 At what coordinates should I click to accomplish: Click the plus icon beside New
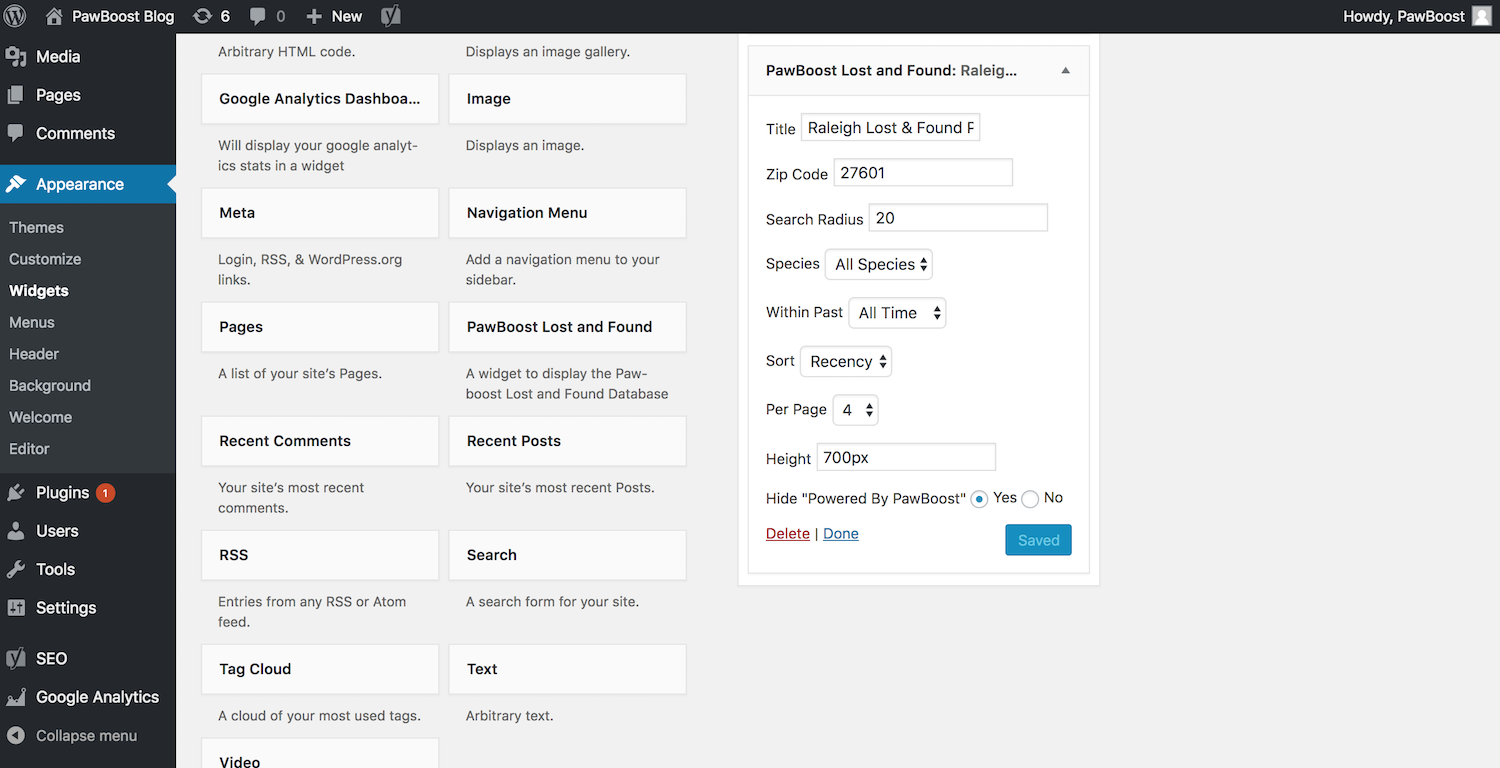(314, 17)
